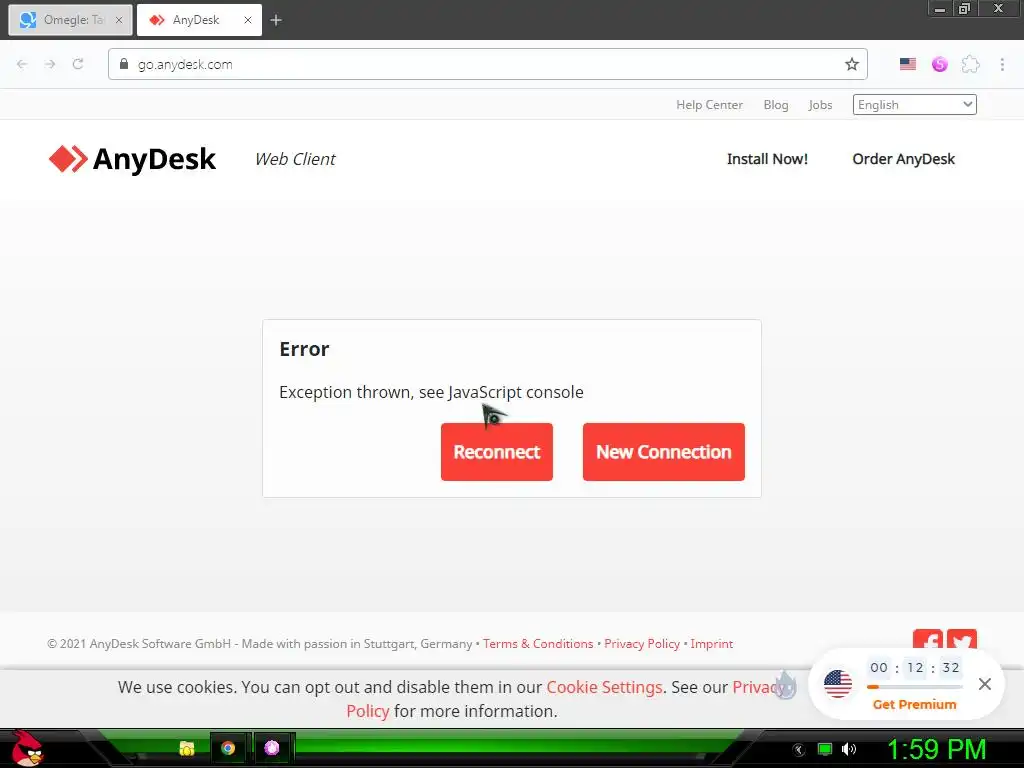This screenshot has width=1024, height=768.
Task: Switch to the Omegle tab
Action: (71, 20)
